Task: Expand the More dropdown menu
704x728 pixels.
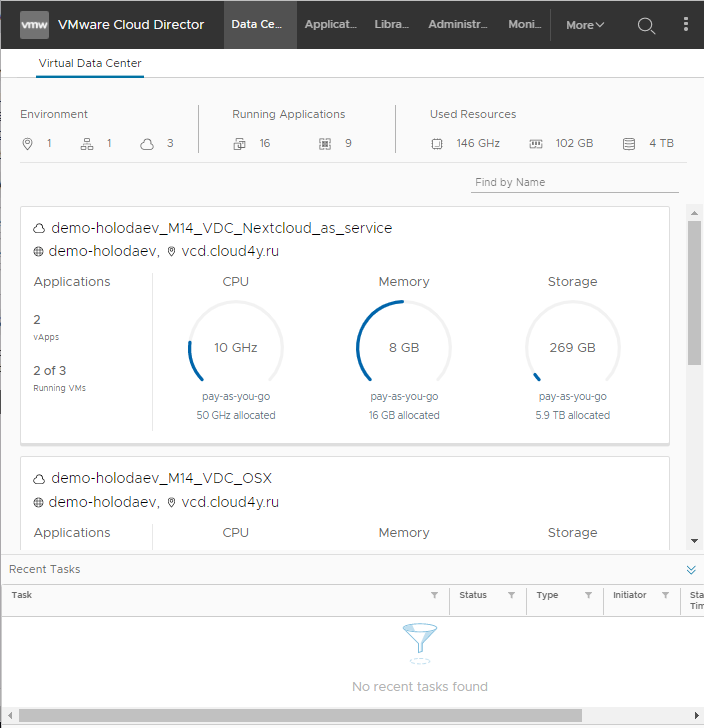Action: (585, 25)
